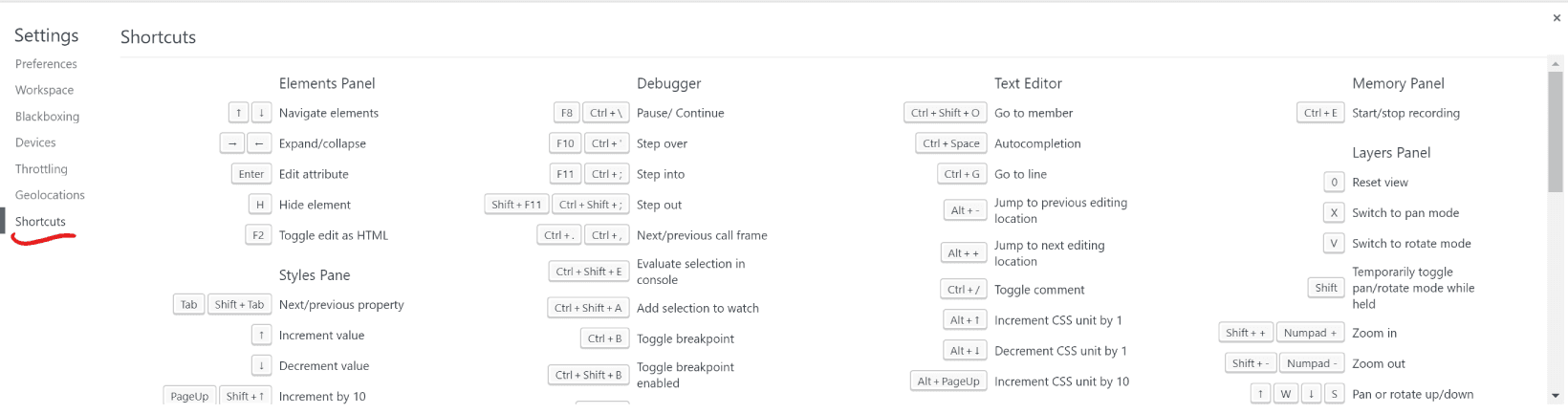1568x414 pixels.
Task: Click the scrollbar down arrow
Action: coord(1557,396)
